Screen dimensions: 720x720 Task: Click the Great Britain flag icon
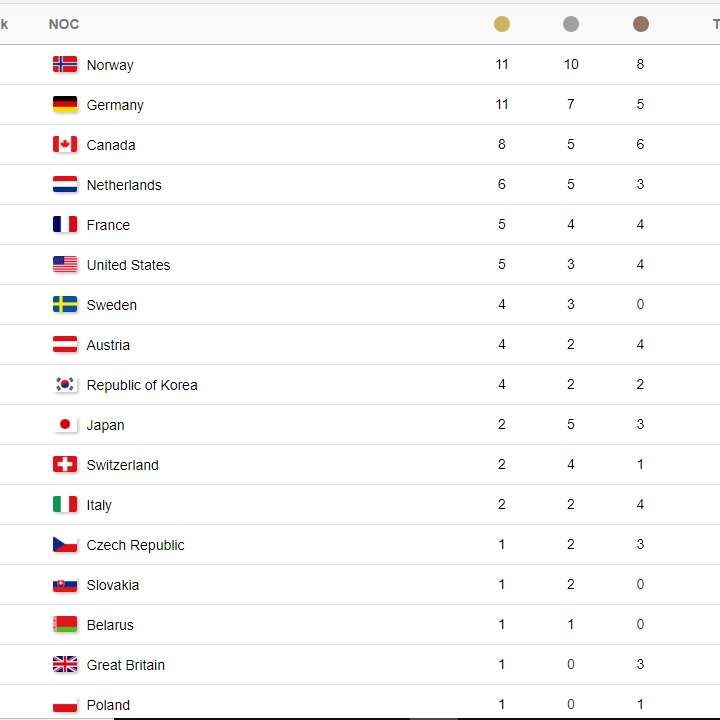click(x=65, y=664)
